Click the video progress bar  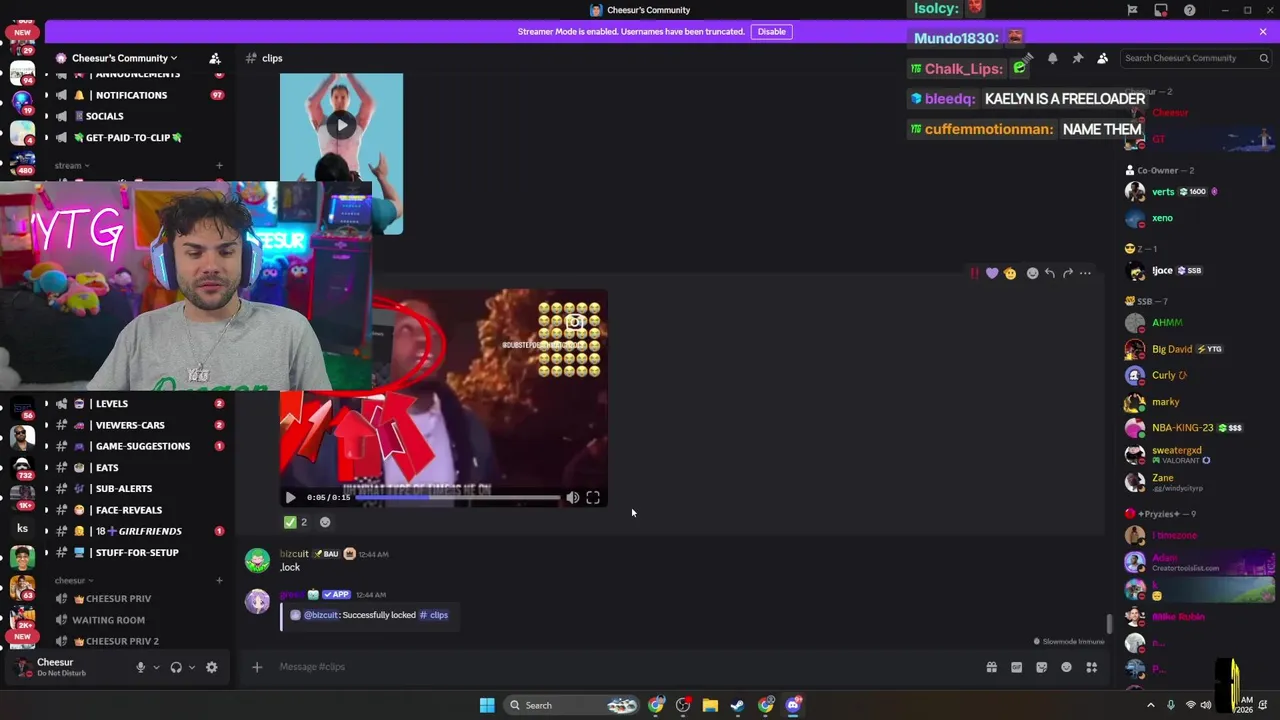[458, 497]
